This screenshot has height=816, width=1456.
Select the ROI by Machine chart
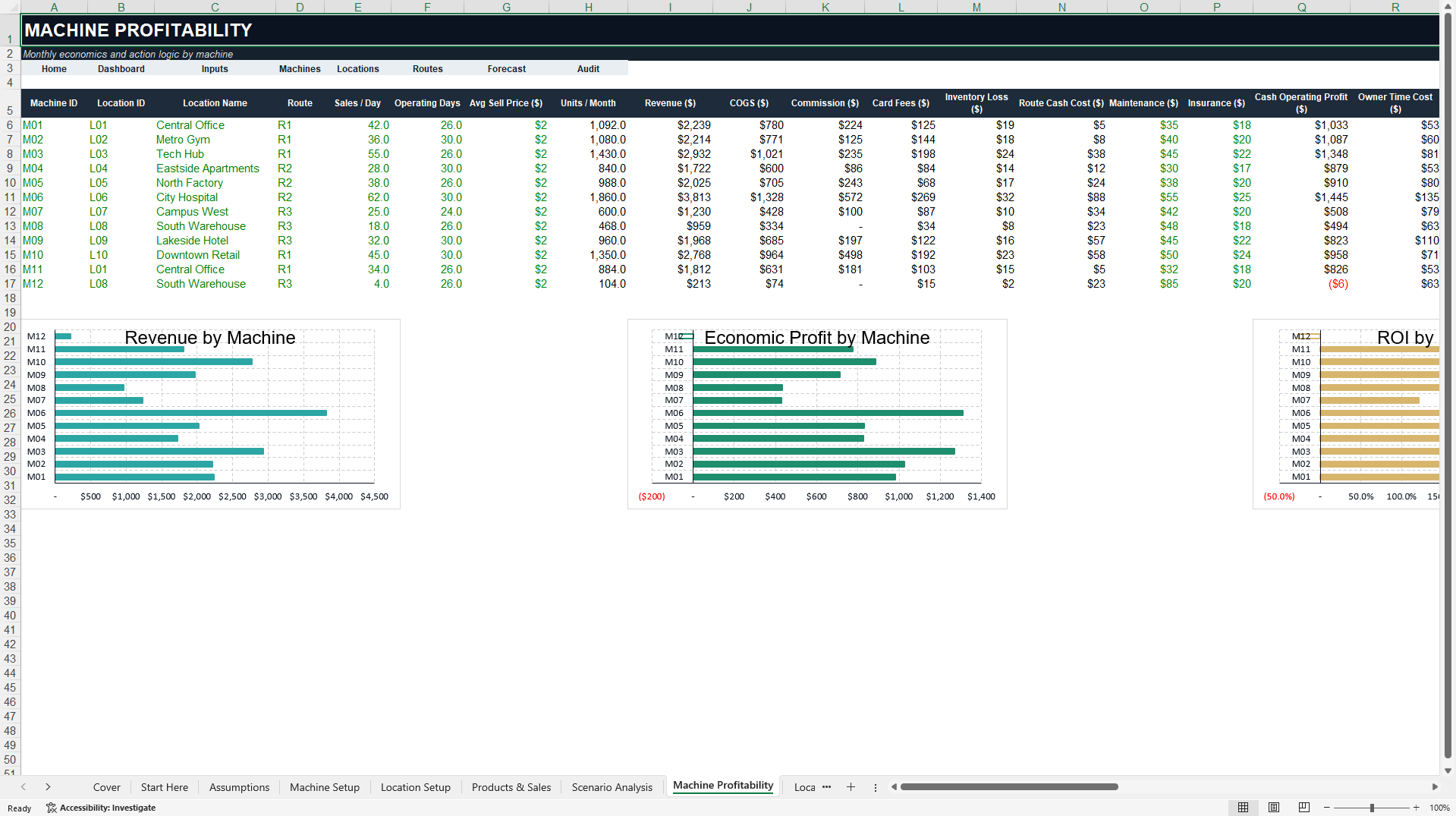pyautogui.click(x=1346, y=414)
